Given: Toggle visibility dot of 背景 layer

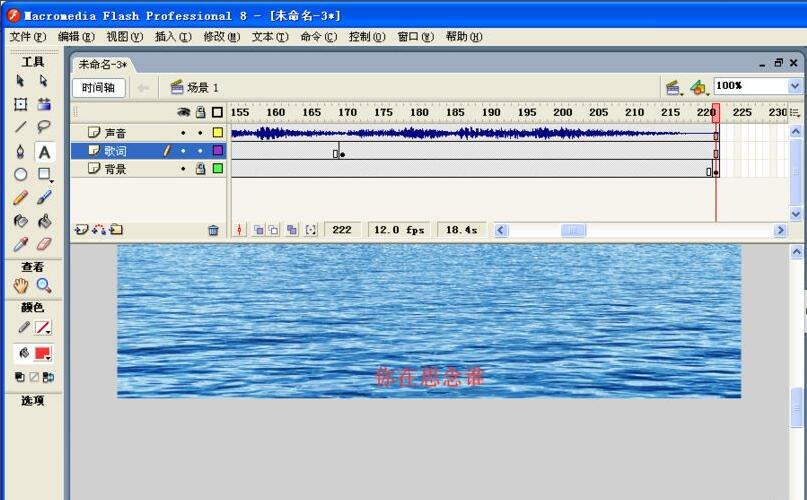Looking at the screenshot, I should (x=183, y=169).
